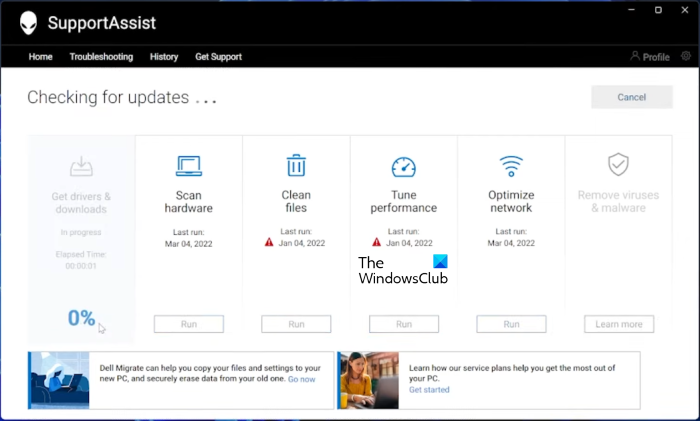Minimize the SupportAssist window
Image resolution: width=700 pixels, height=421 pixels.
click(631, 10)
